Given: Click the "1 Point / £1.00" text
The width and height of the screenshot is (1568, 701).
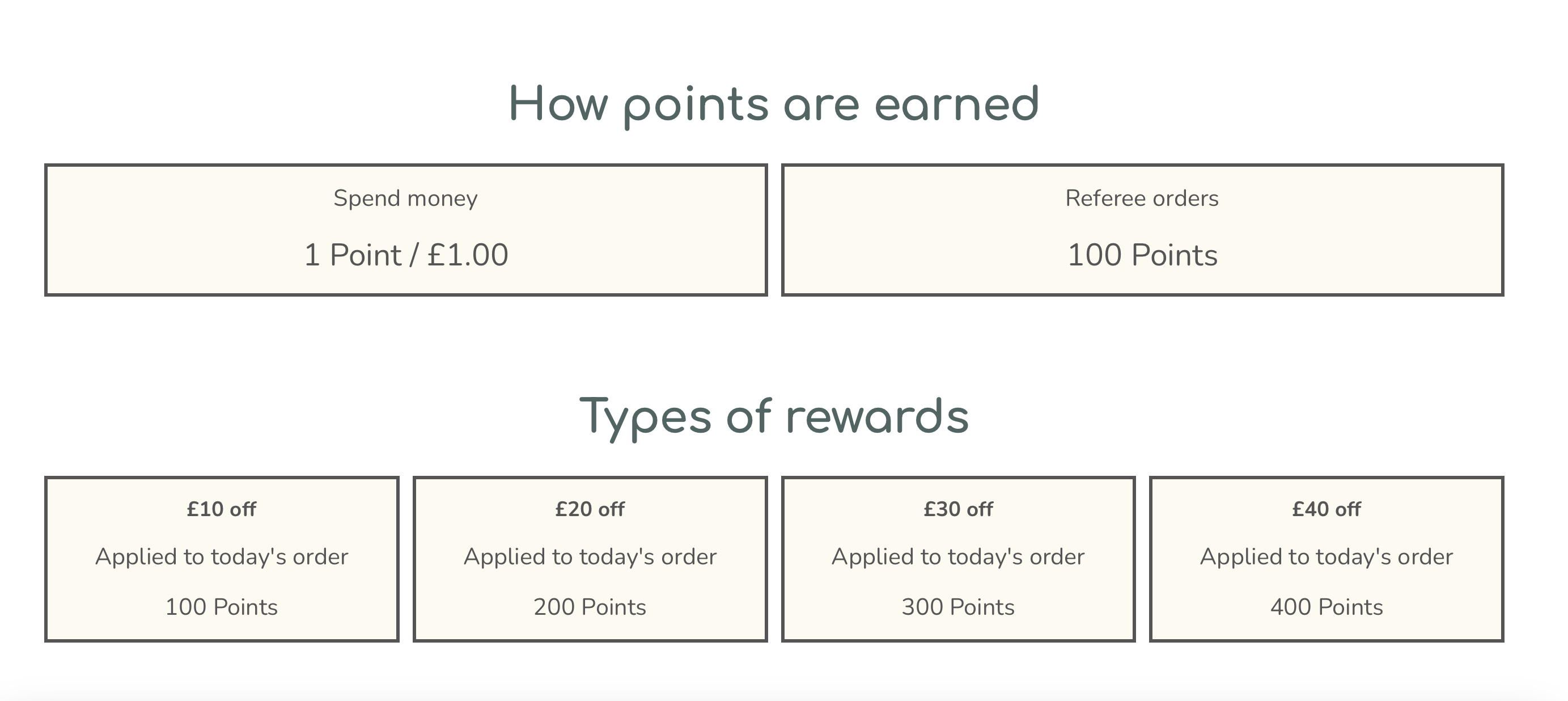Looking at the screenshot, I should pyautogui.click(x=406, y=255).
